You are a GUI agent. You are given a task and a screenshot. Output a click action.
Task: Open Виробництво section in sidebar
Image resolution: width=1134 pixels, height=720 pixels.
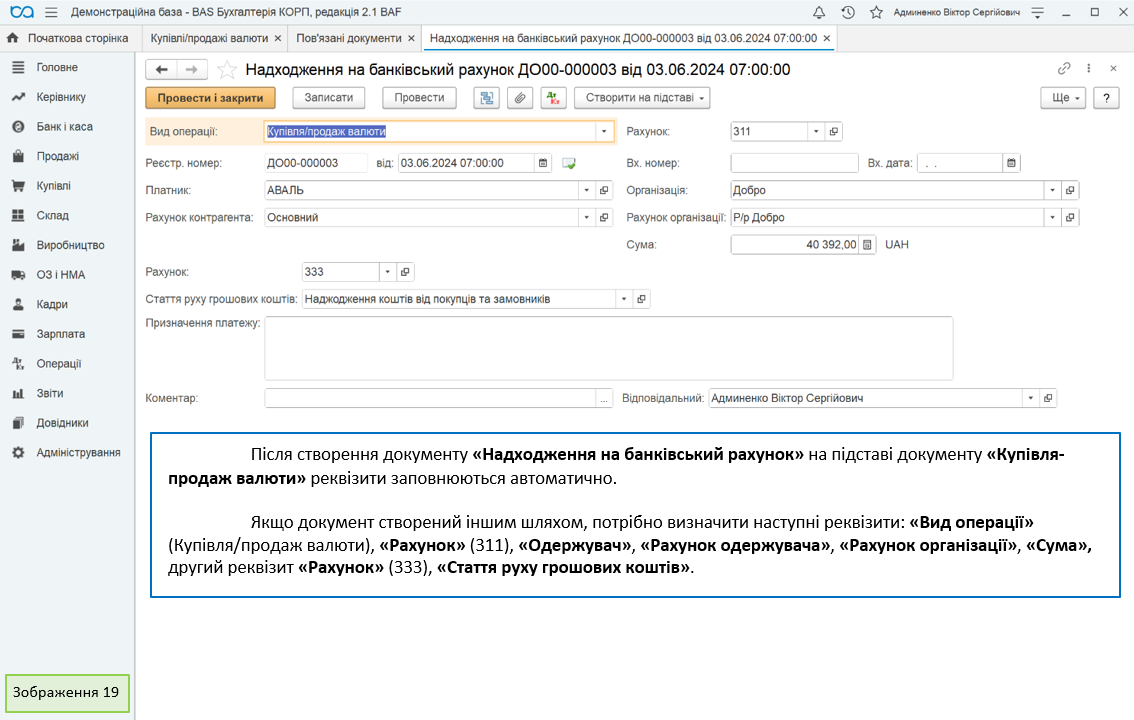(70, 245)
